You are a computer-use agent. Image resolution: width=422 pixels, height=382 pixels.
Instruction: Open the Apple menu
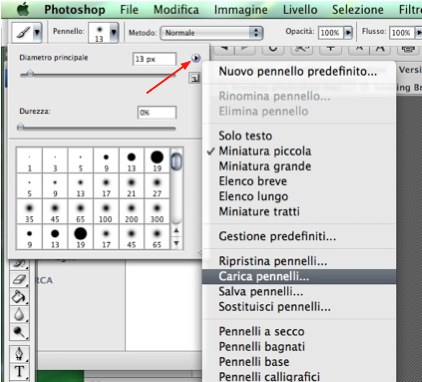23,9
